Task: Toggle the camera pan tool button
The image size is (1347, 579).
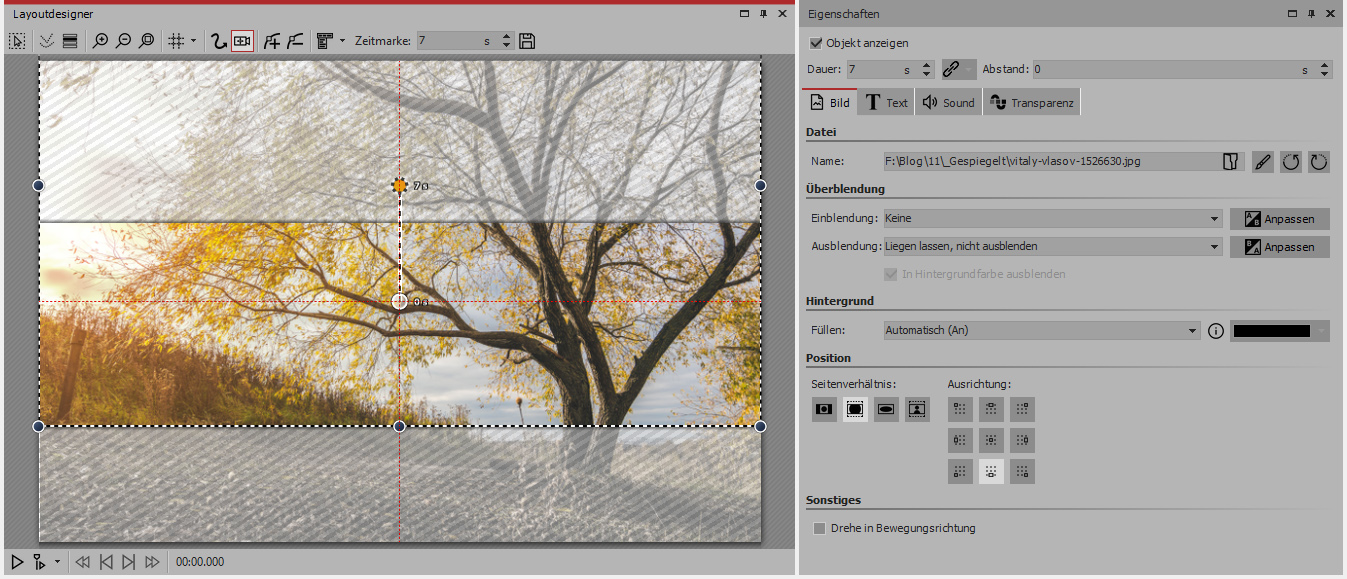Action: 242,41
